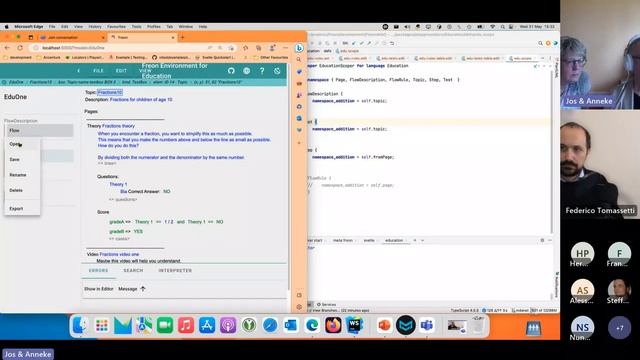Open Maps from the Dock

[x=144, y=326]
